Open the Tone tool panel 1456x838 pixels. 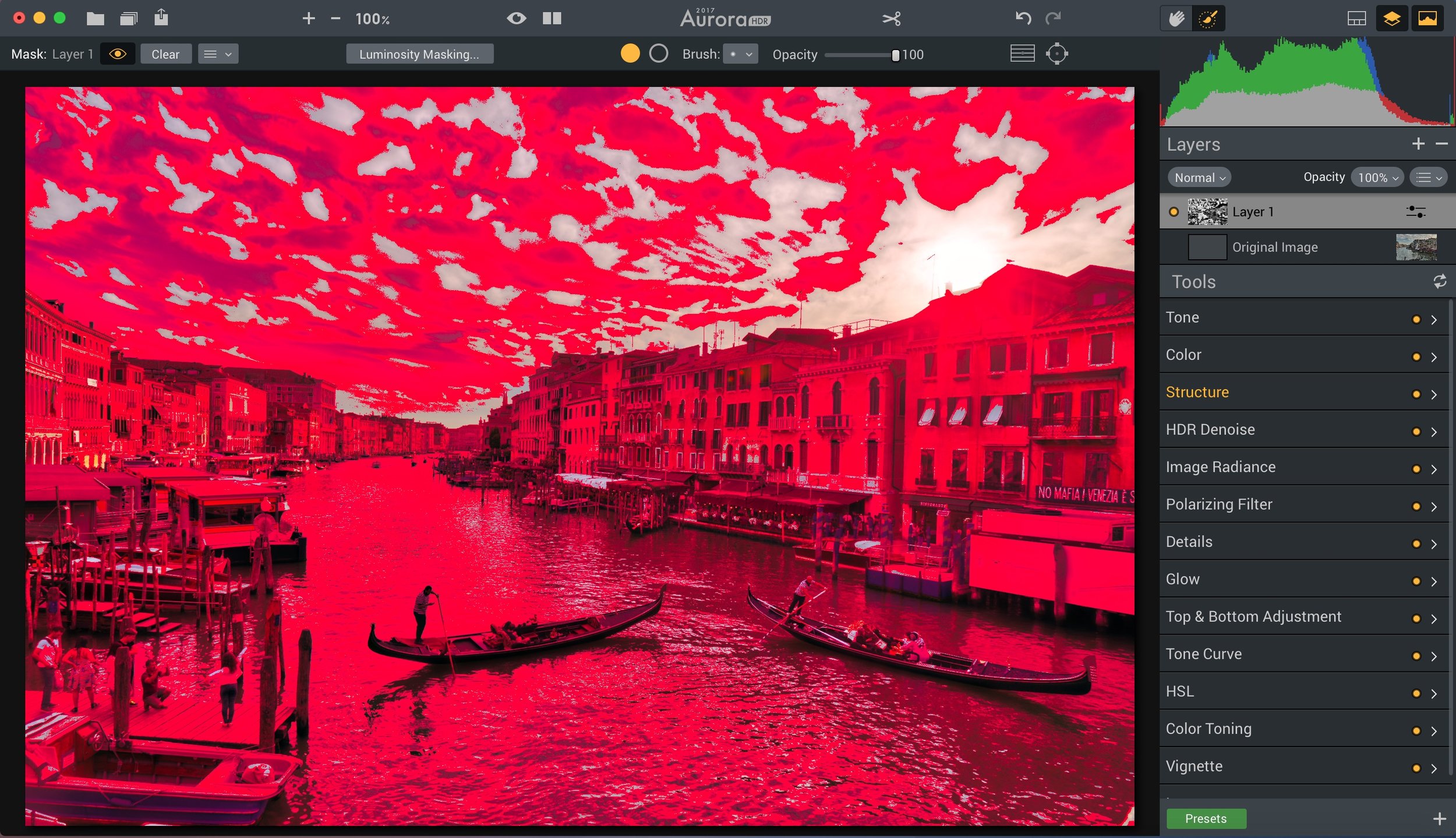click(1303, 317)
